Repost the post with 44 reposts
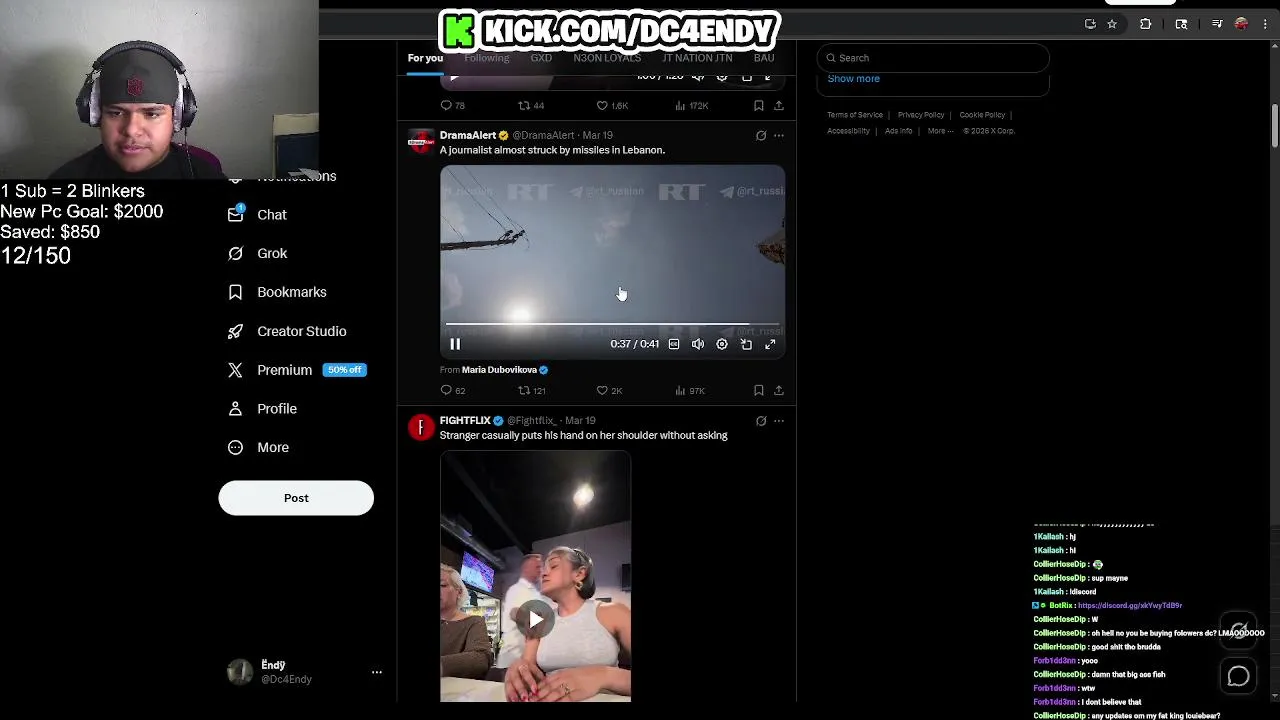 coord(531,105)
